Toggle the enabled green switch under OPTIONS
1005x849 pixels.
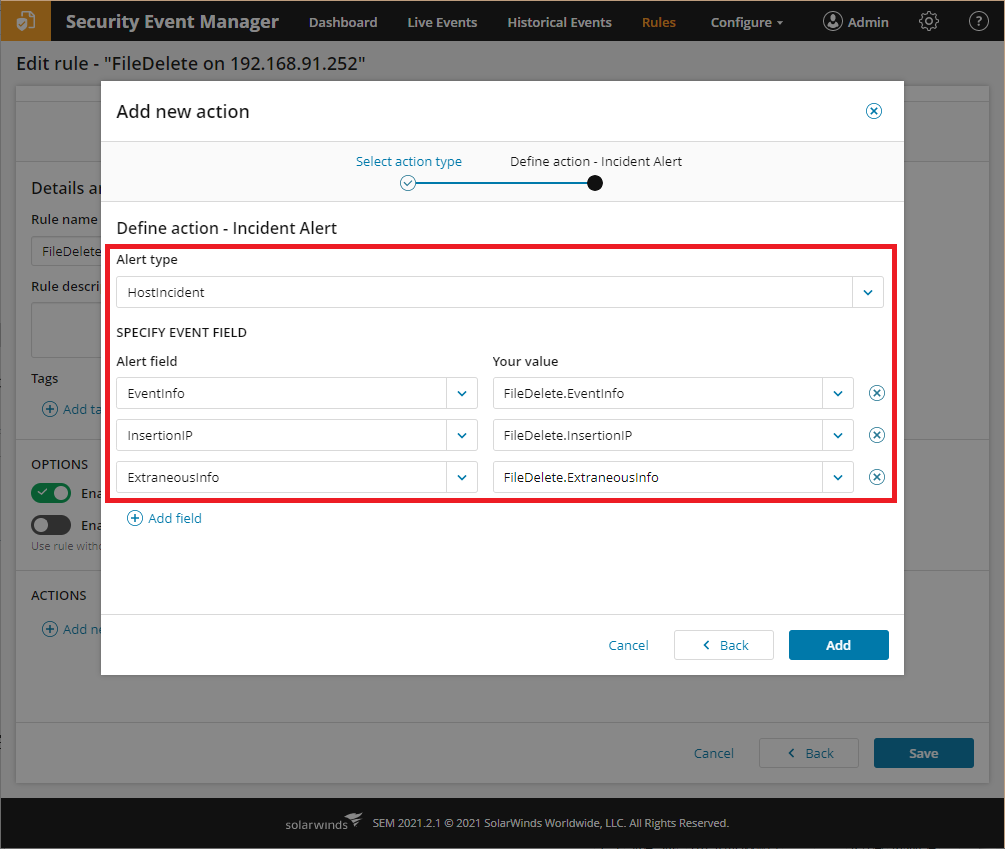point(51,493)
